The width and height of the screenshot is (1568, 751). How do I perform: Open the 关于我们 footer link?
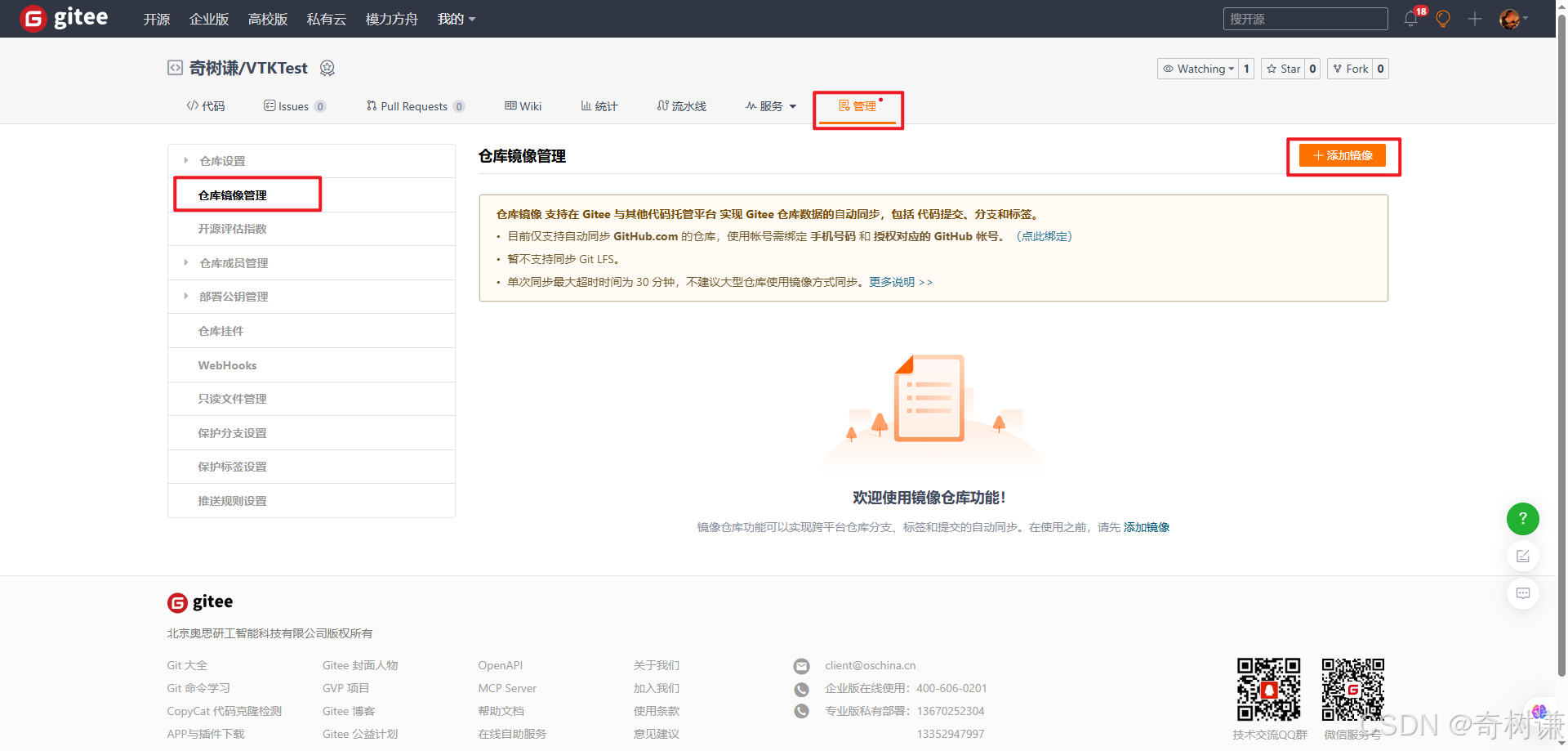click(x=657, y=665)
